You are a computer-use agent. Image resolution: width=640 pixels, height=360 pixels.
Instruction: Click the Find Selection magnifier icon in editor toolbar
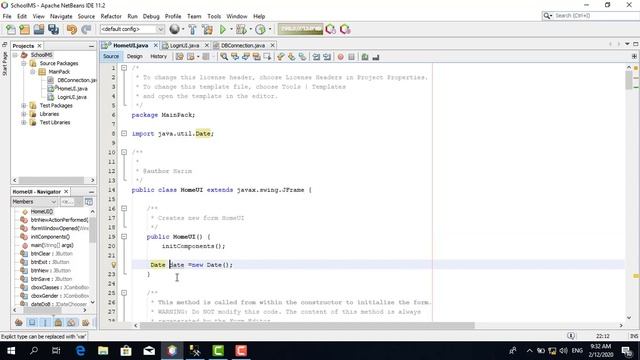click(x=224, y=57)
